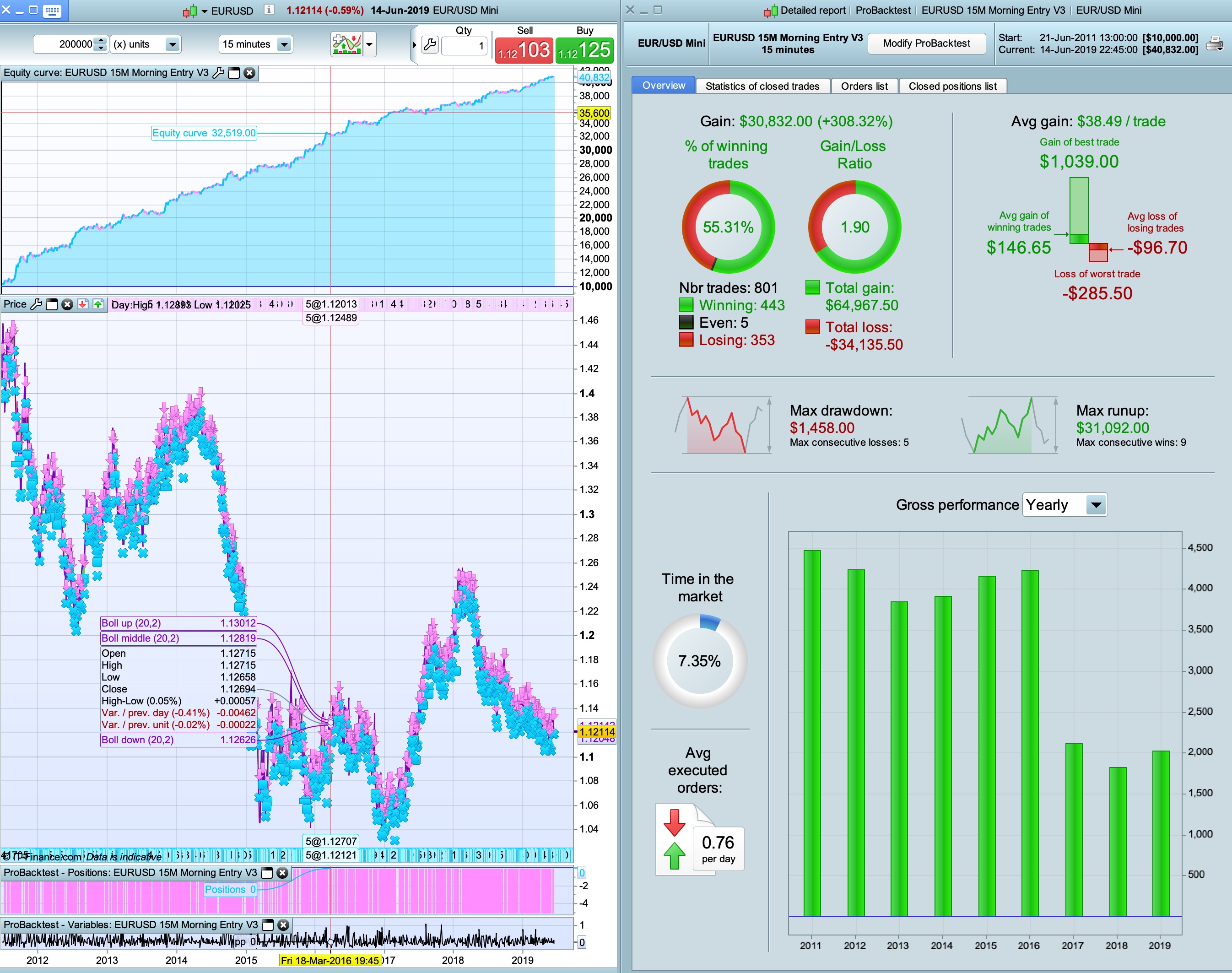Open the (x) units dropdown
The image size is (1232, 973).
point(172,44)
